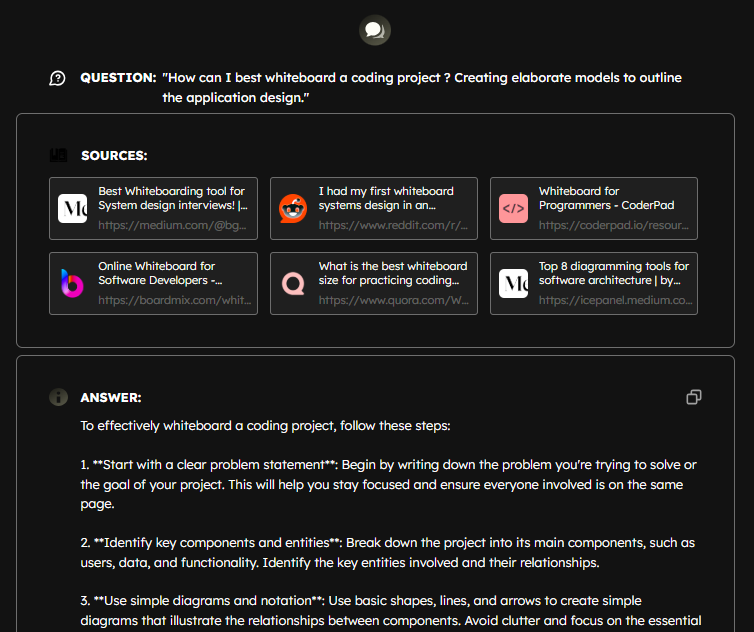Click the 'Identify key components and entities' step

(388, 553)
